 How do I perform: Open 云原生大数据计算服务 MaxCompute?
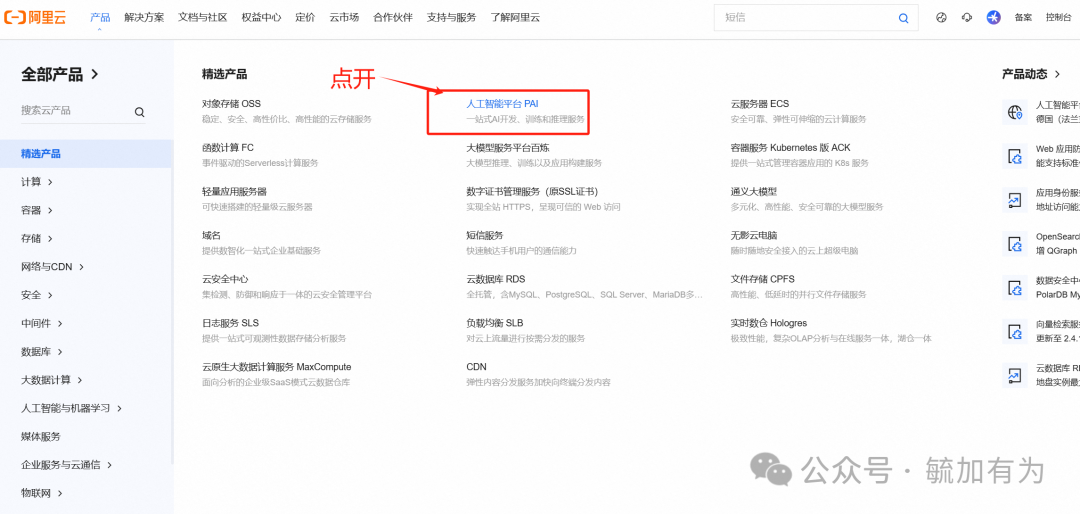pyautogui.click(x=276, y=367)
